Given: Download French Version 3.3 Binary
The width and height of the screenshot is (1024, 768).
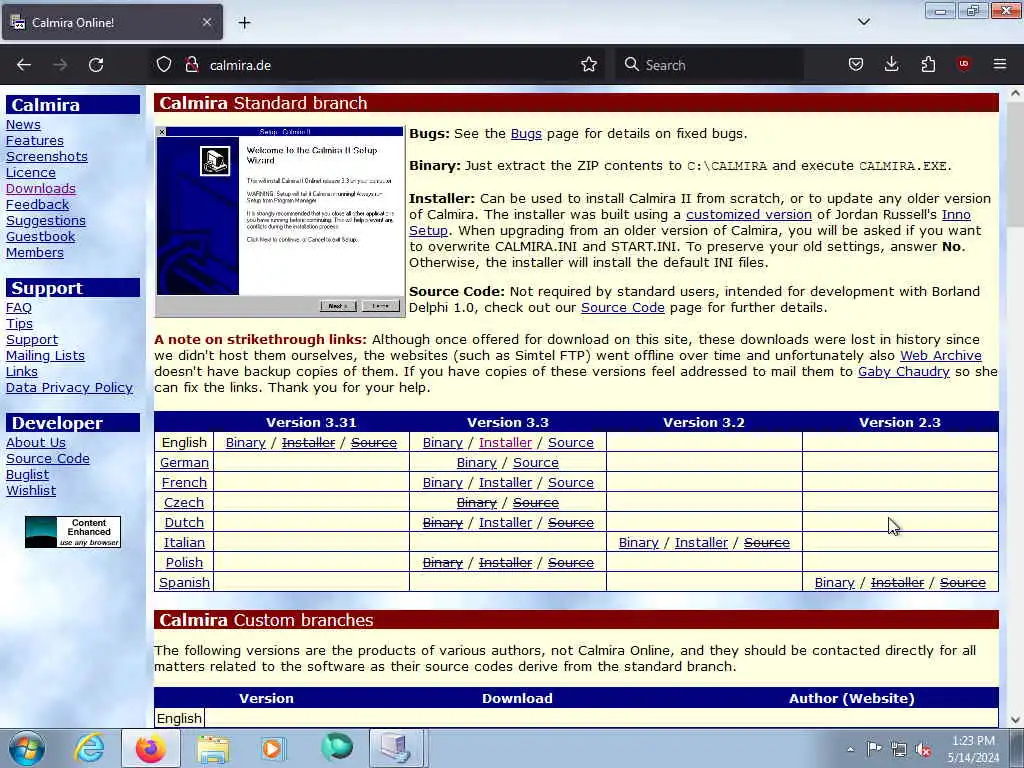Looking at the screenshot, I should coord(442,483).
